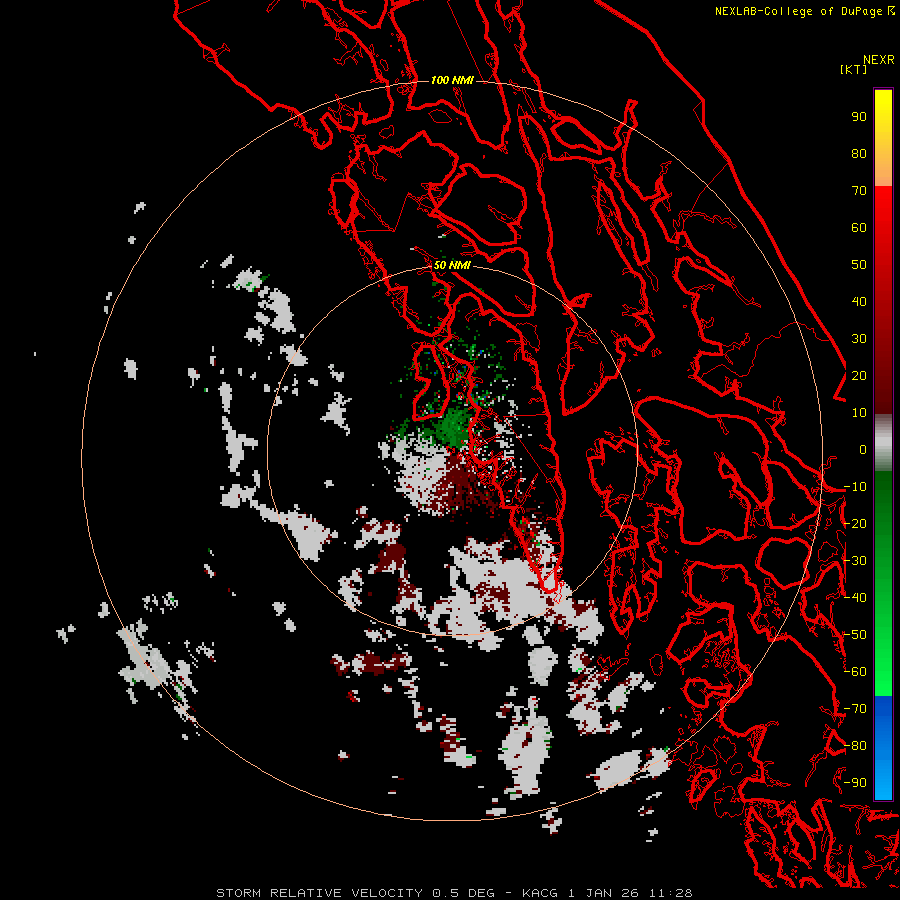Image resolution: width=900 pixels, height=900 pixels.
Task: Click the "-20" value on velocity scale
Action: click(855, 524)
